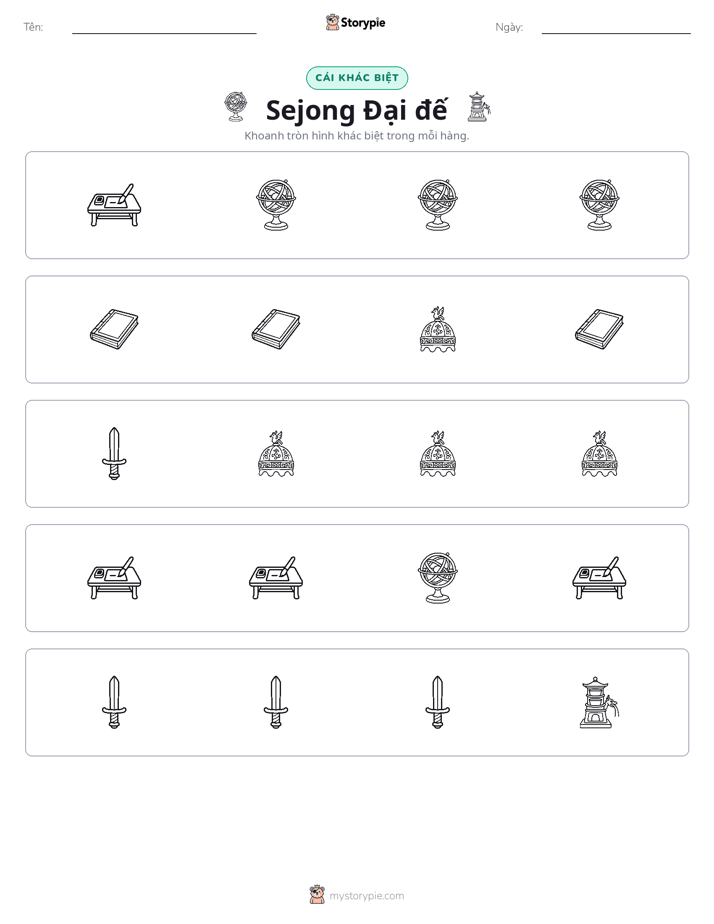This screenshot has width=714, height=924.
Task: Click the Sejong Đại đế title
Action: point(356,110)
